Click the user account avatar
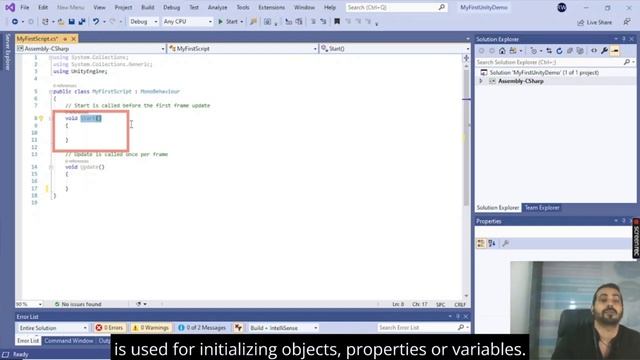 pos(562,7)
